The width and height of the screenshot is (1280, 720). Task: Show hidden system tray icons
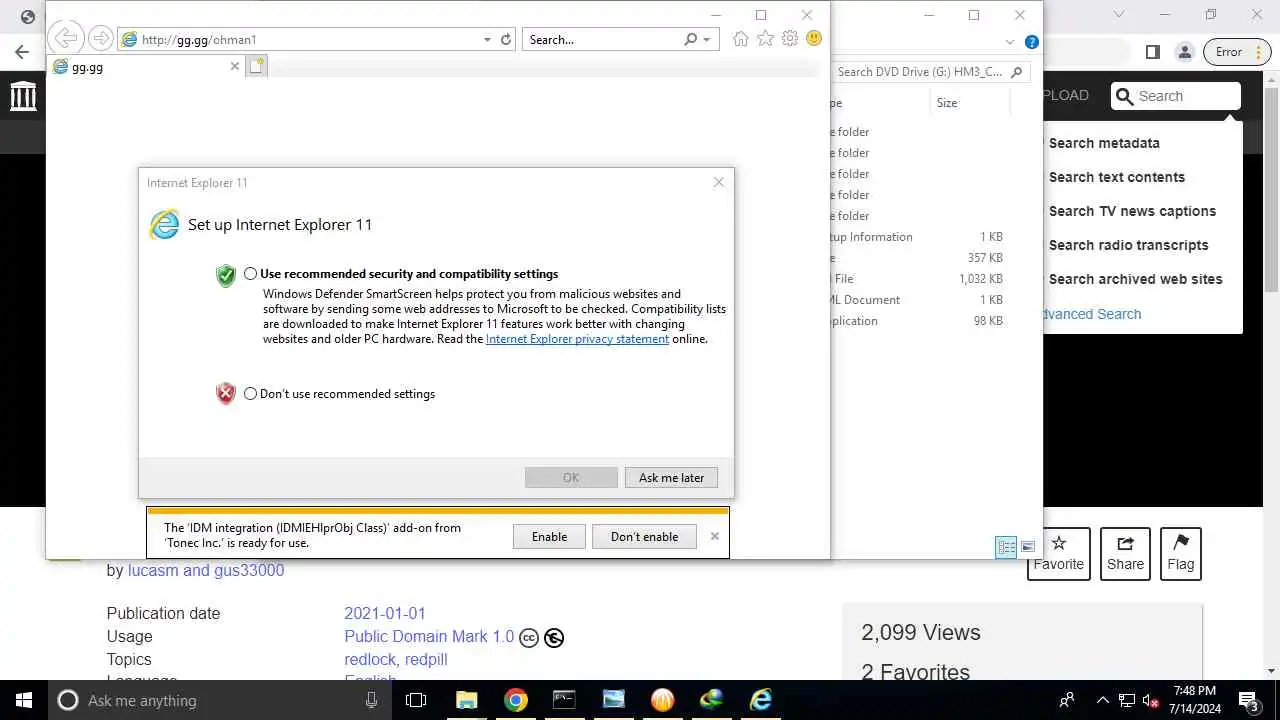[x=1102, y=700]
